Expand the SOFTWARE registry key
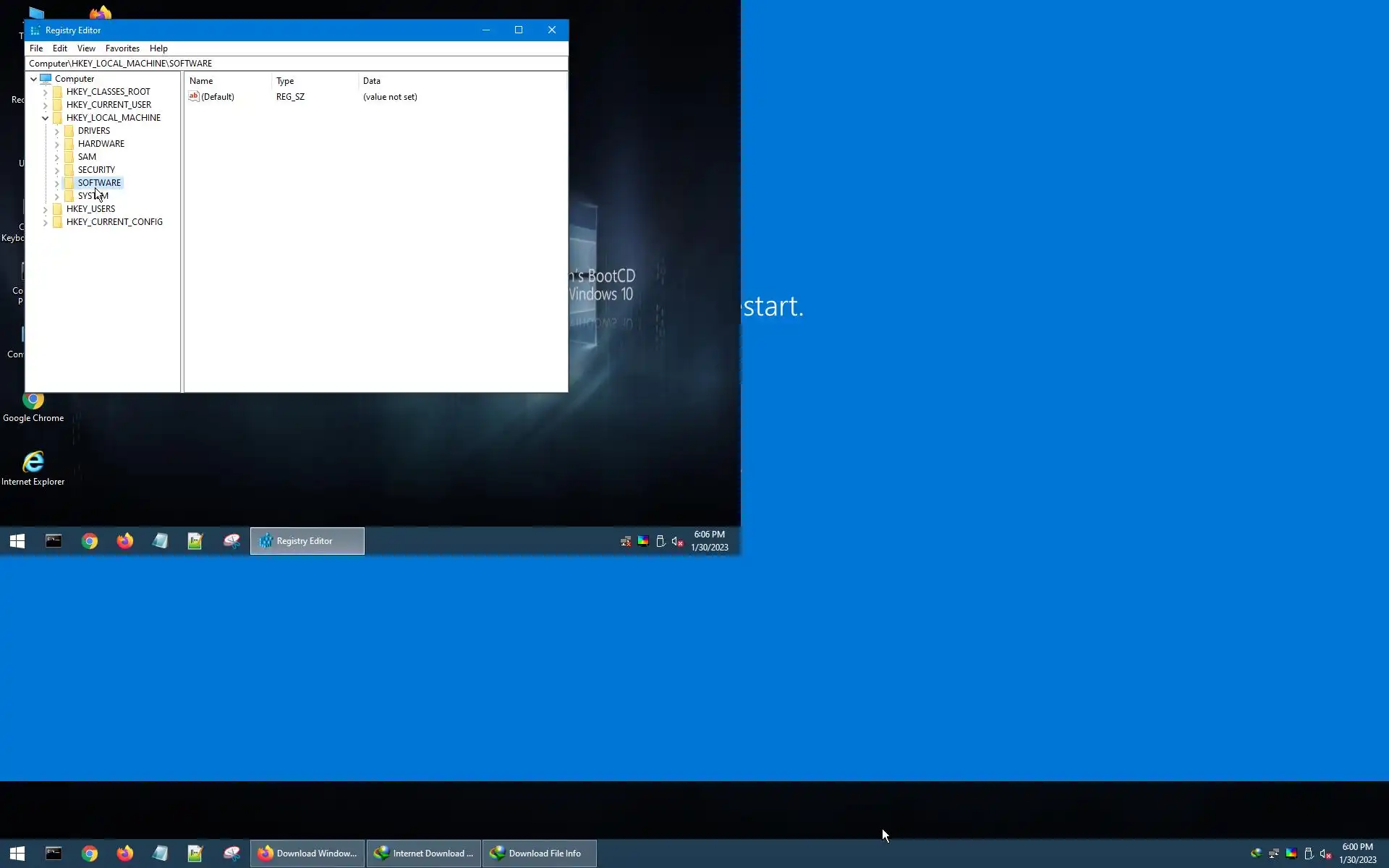This screenshot has height=868, width=1389. click(57, 184)
